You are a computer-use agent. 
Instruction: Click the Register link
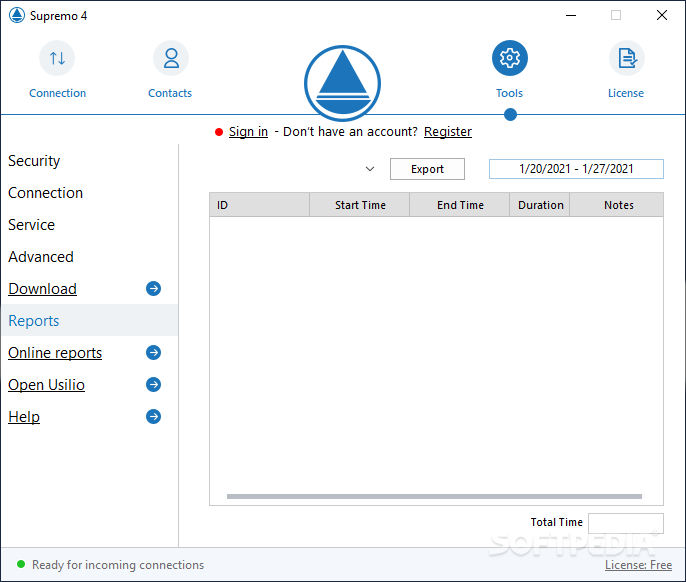(x=448, y=132)
